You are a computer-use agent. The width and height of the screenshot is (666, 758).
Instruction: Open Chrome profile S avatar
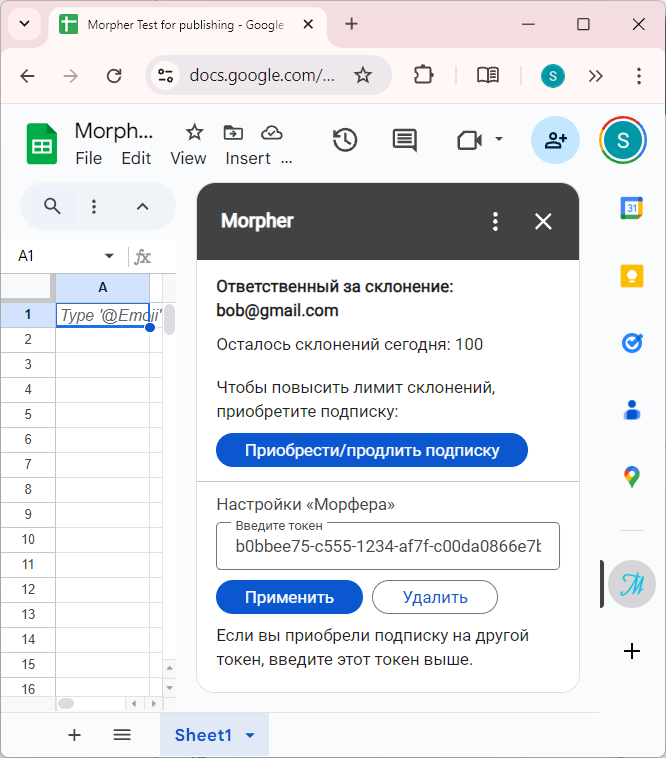[x=552, y=76]
